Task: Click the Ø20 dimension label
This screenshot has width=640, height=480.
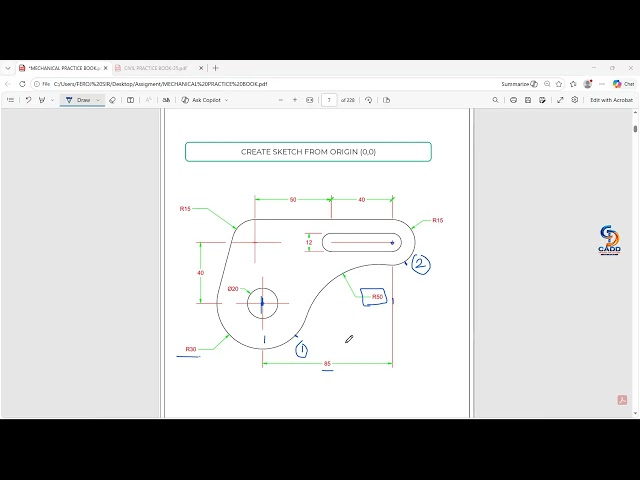Action: click(x=233, y=289)
